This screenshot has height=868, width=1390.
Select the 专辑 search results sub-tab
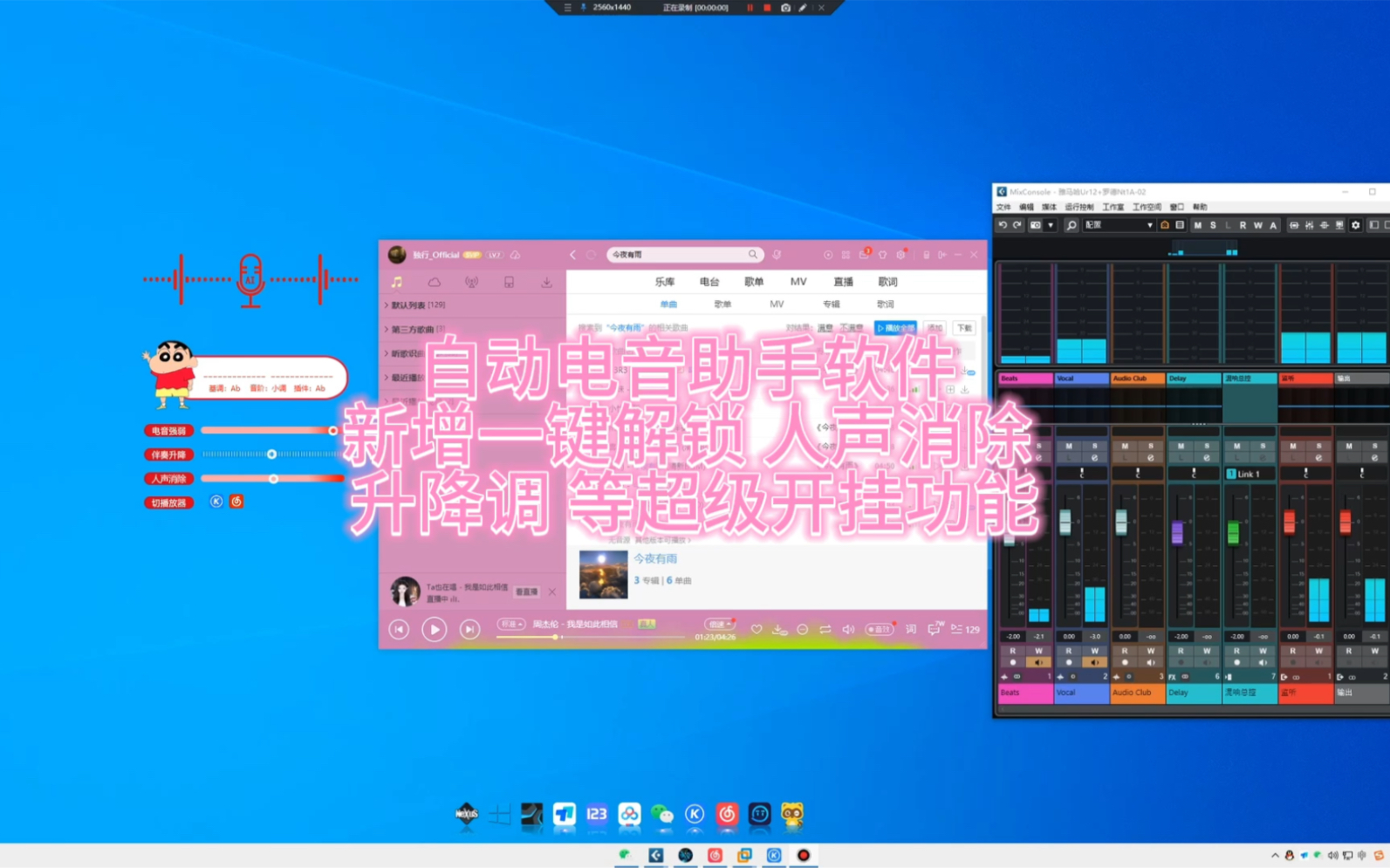point(831,304)
